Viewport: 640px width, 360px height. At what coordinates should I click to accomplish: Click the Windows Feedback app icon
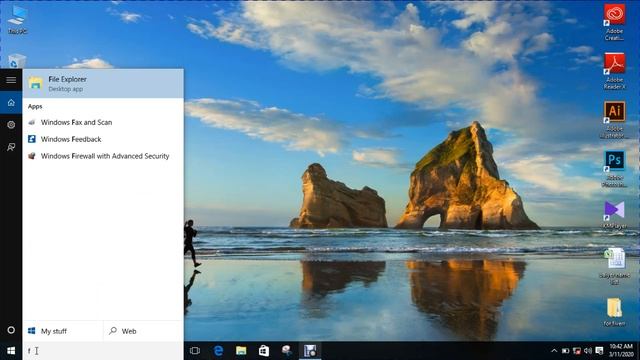click(32, 139)
